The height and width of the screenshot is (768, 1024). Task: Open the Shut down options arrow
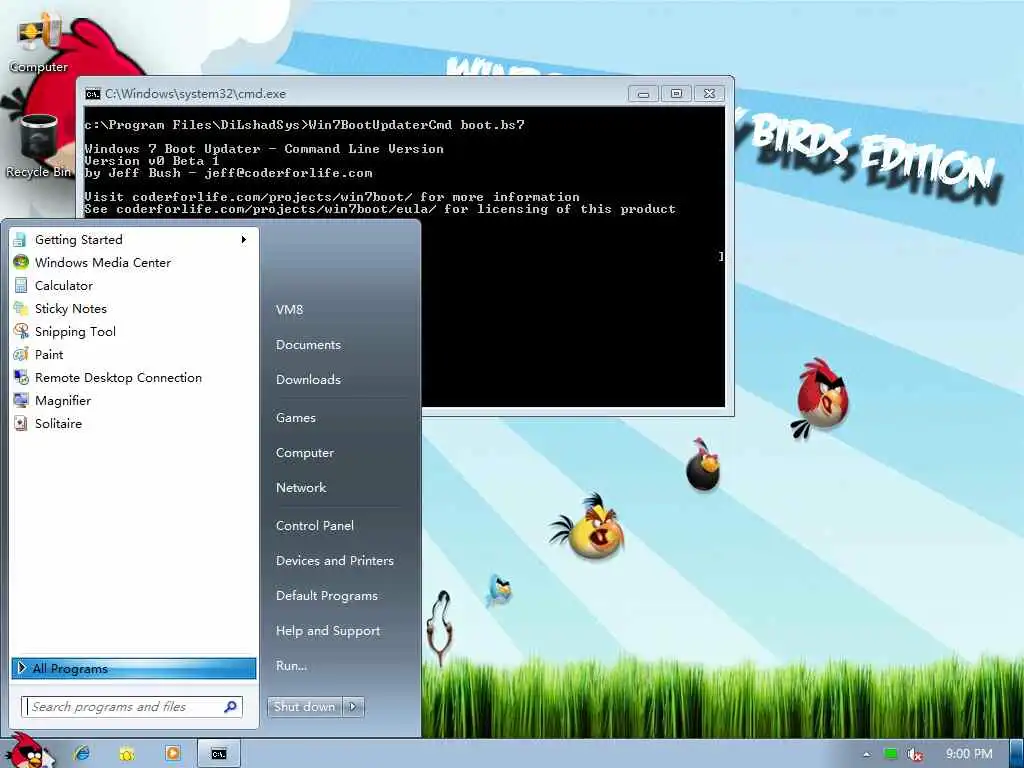pyautogui.click(x=353, y=707)
